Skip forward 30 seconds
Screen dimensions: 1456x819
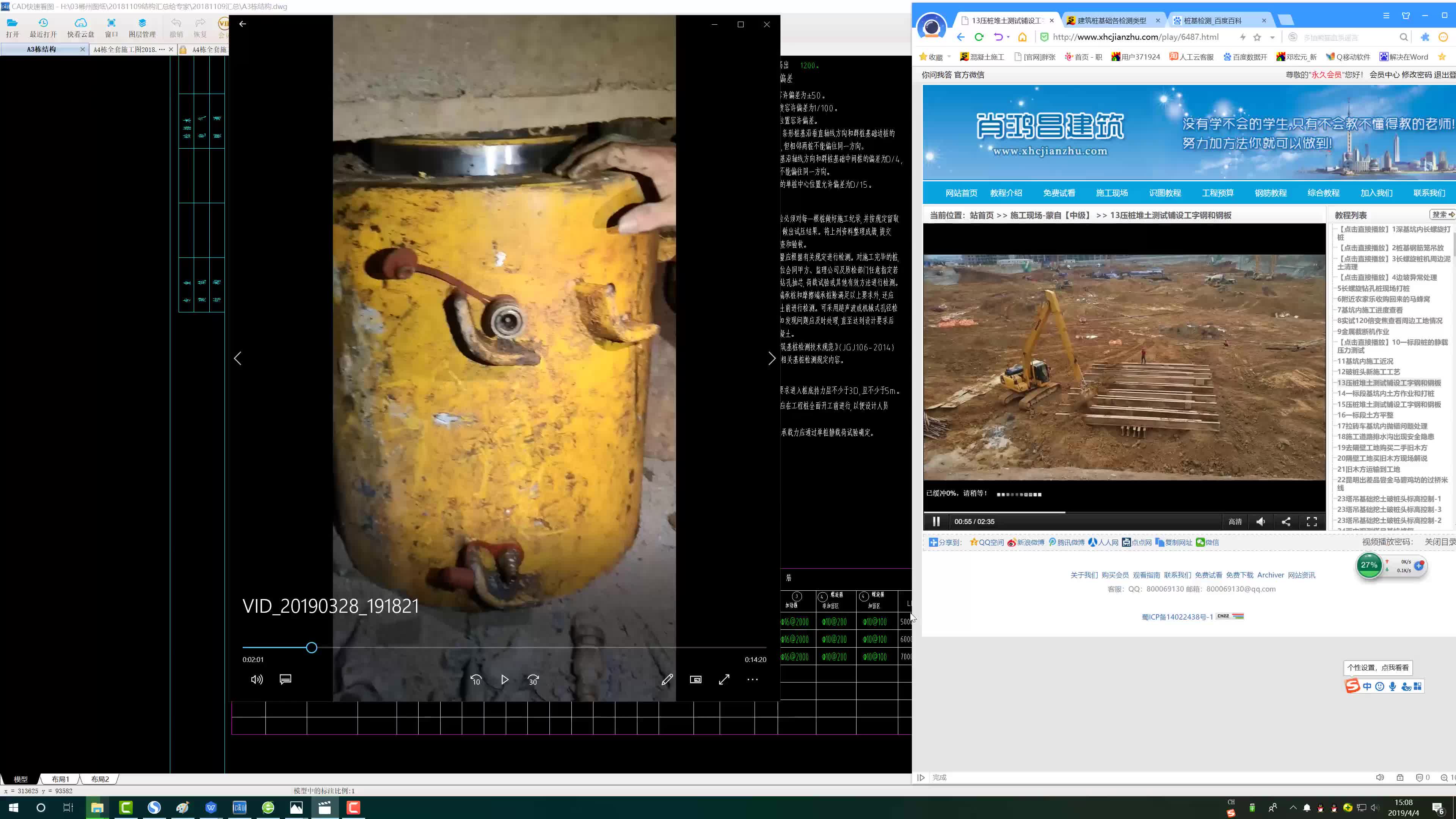[x=533, y=680]
